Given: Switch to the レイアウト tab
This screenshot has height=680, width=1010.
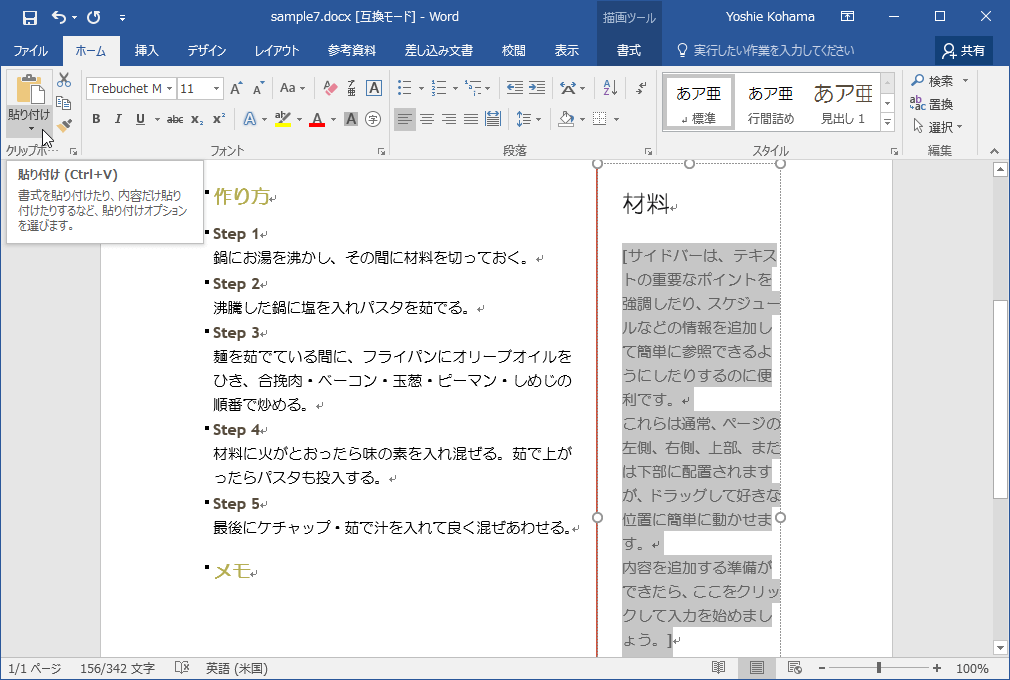Looking at the screenshot, I should [x=277, y=50].
